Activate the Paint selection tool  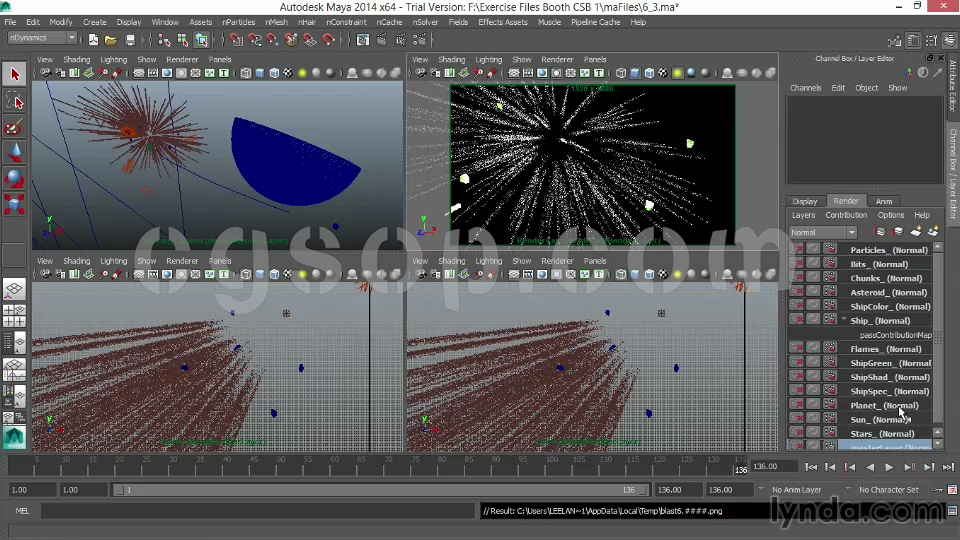click(x=15, y=127)
